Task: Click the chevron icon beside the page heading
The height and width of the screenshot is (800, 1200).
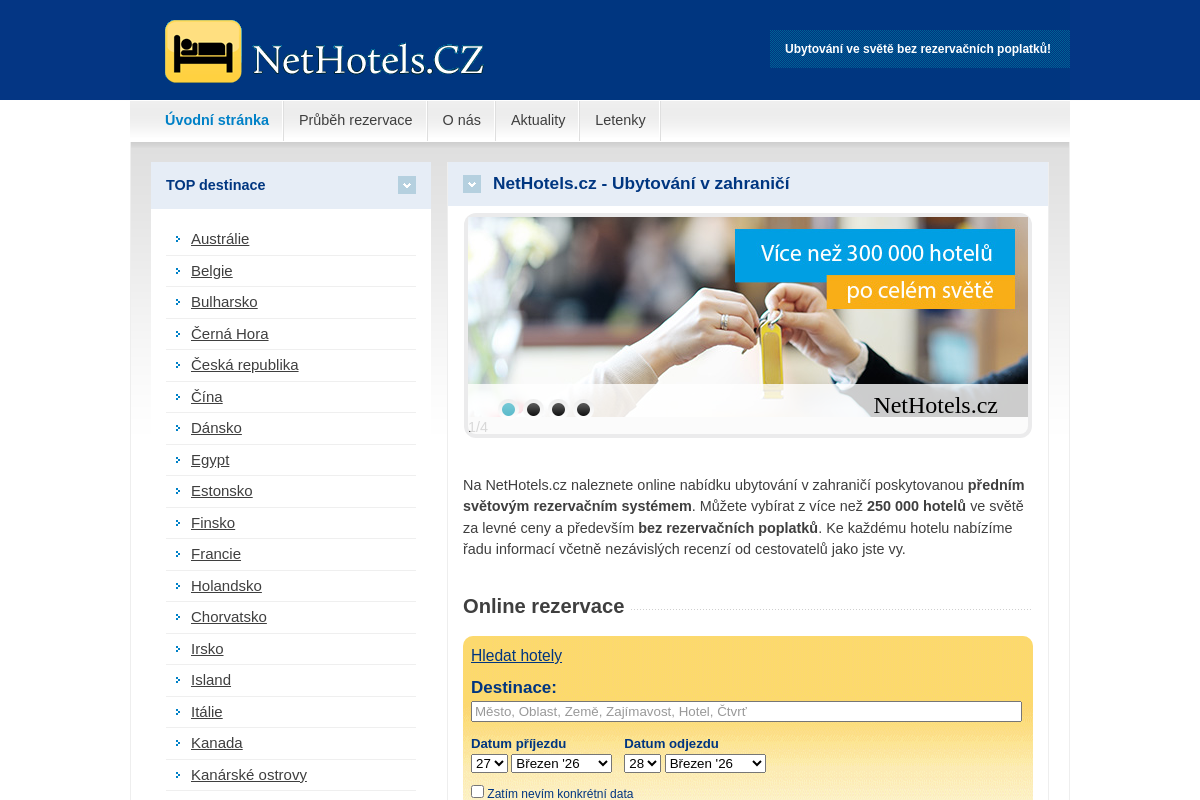Action: point(471,183)
